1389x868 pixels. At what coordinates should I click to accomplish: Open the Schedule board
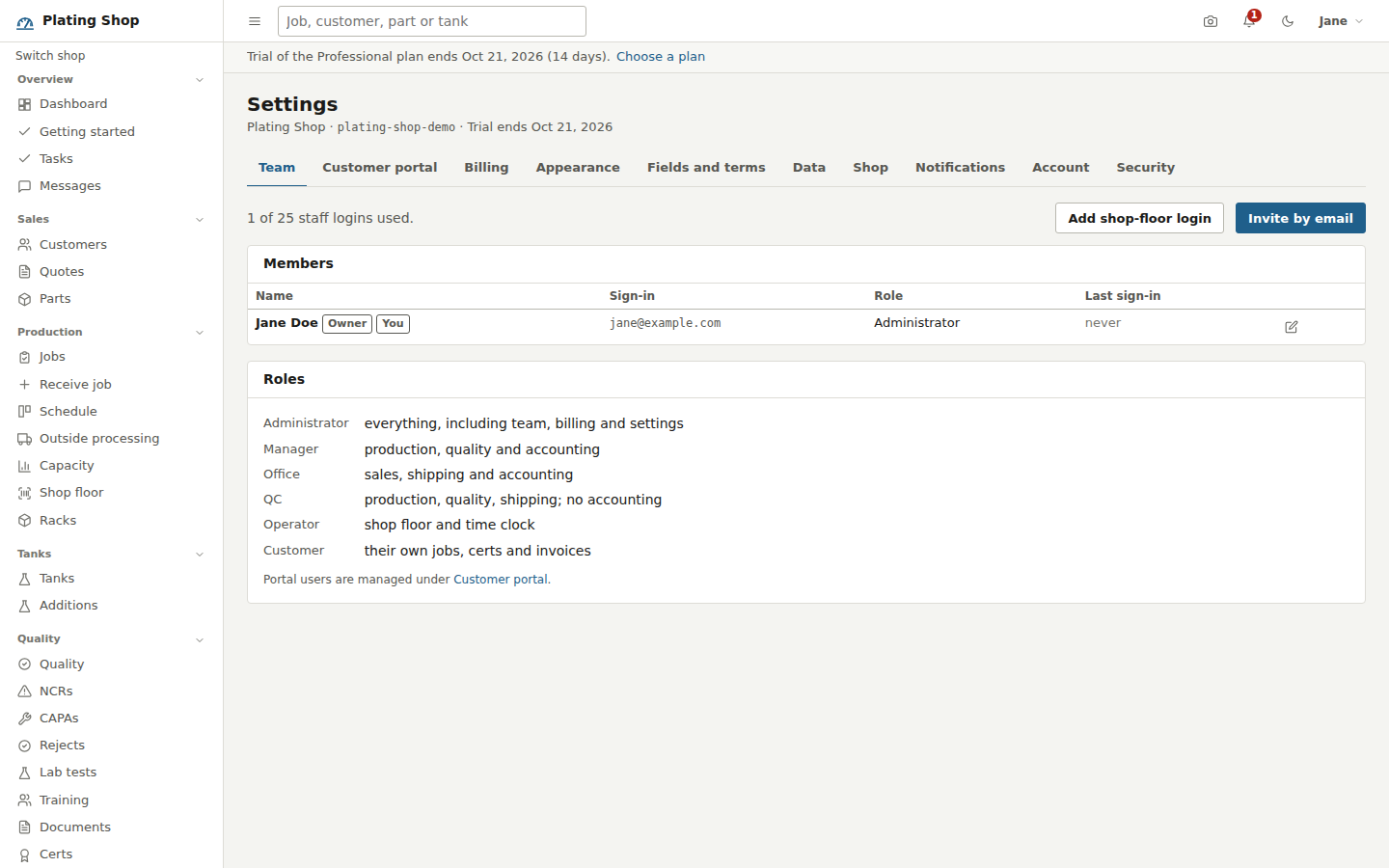point(112,412)
